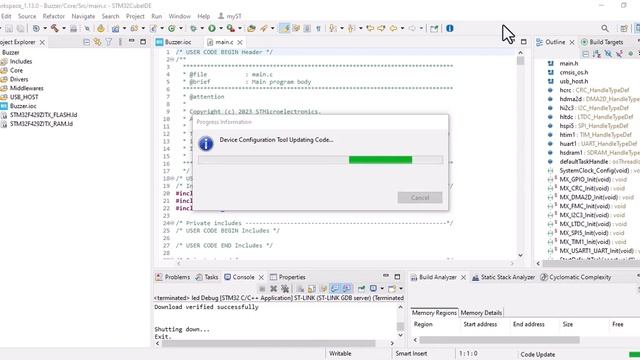Open the Project menu

(x=135, y=16)
